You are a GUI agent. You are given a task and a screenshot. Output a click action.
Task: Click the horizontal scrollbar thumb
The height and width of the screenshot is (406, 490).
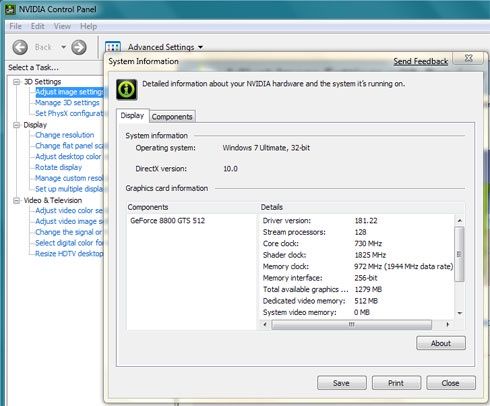(352, 324)
